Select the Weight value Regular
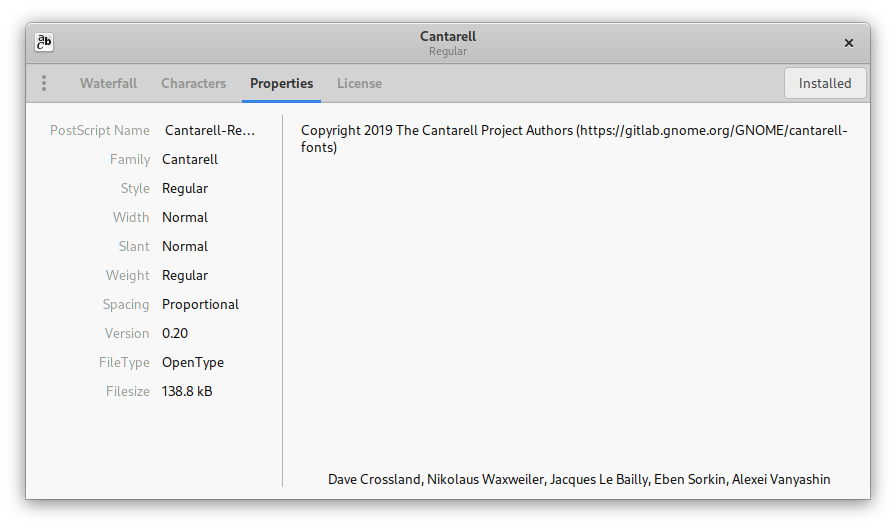This screenshot has height=528, width=896. (185, 275)
